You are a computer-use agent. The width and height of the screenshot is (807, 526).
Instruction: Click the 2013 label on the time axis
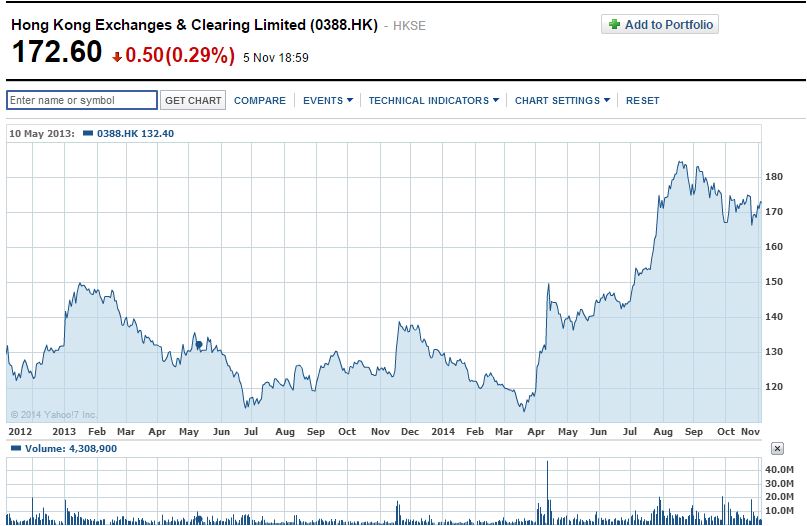pyautogui.click(x=64, y=431)
